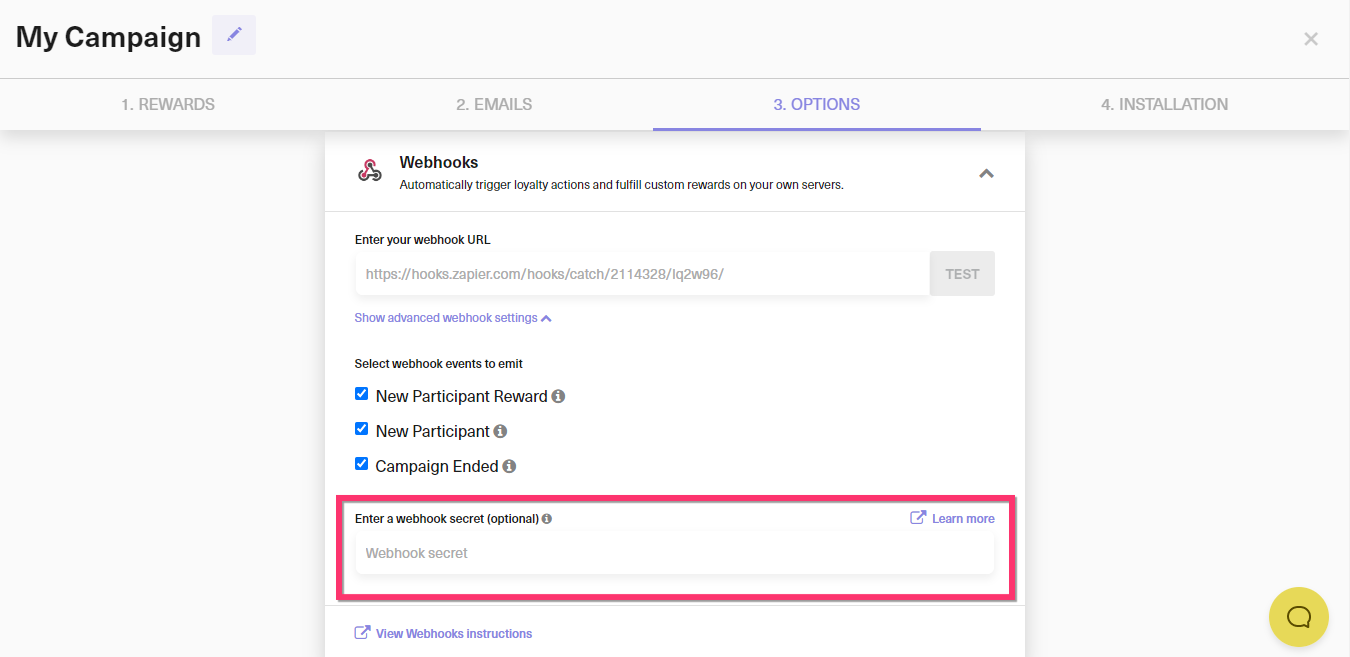This screenshot has width=1350, height=657.
Task: Collapse Show advanced webhook settings
Action: click(453, 318)
